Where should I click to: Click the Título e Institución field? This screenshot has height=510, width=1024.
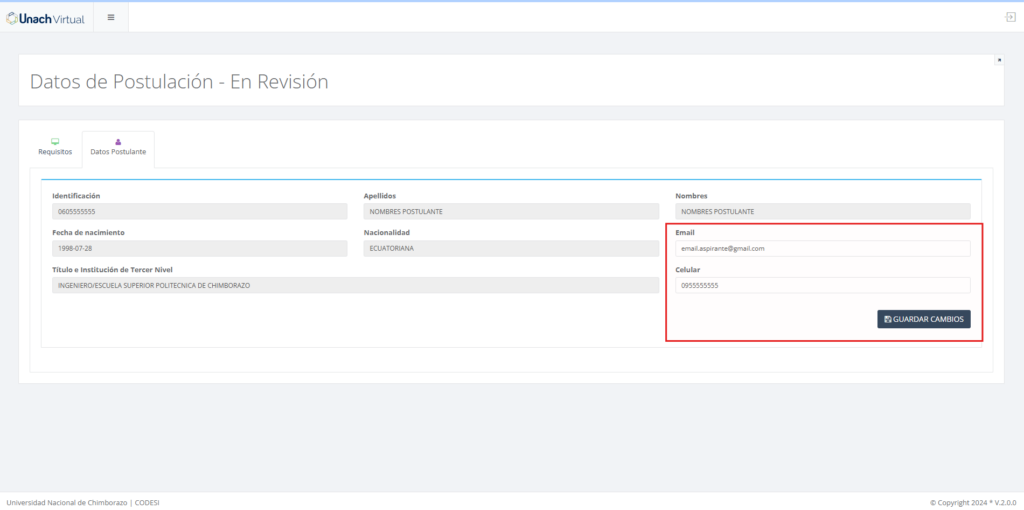coord(355,285)
